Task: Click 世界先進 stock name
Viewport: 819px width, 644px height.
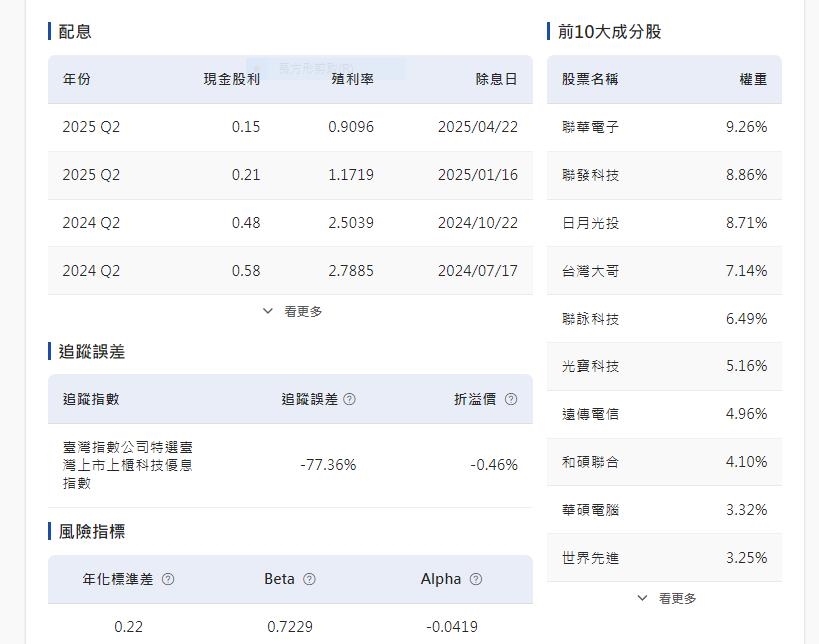Action: point(591,558)
